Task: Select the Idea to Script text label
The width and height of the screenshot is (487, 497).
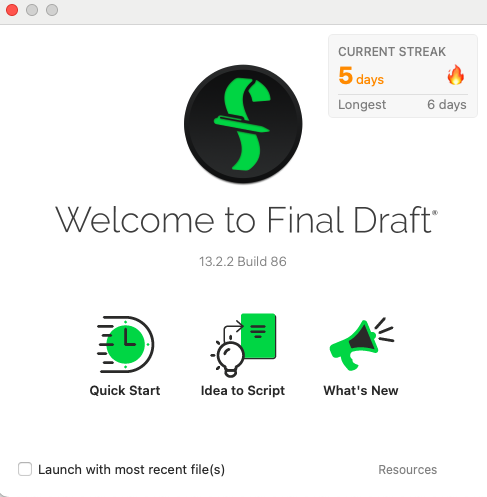Action: (243, 390)
